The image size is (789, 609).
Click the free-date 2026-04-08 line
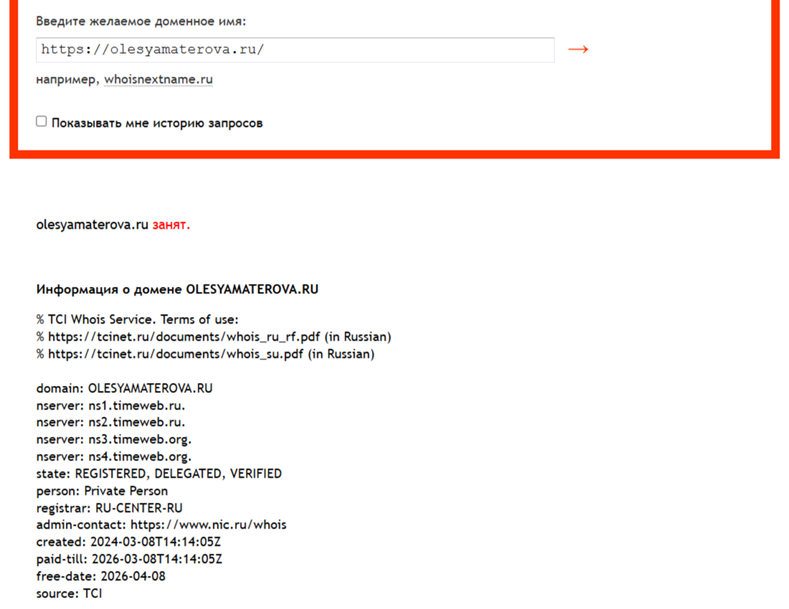pyautogui.click(x=101, y=576)
